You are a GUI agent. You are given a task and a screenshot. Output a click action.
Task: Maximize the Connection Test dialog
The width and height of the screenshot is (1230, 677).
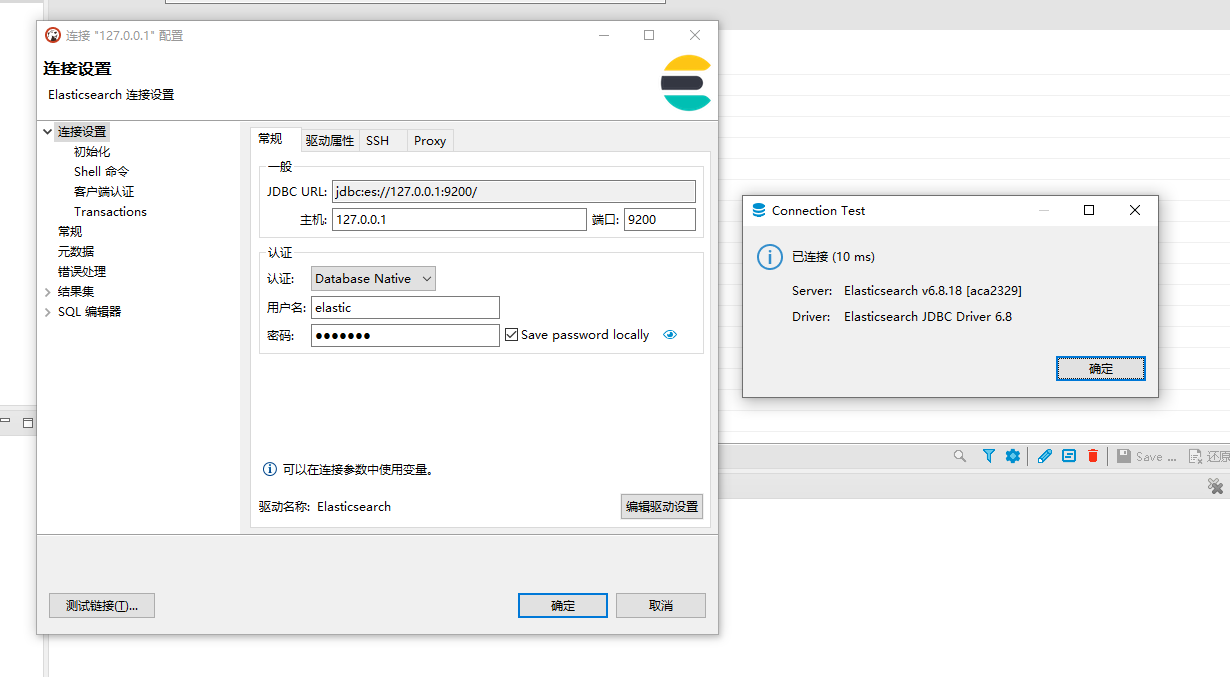tap(1089, 210)
